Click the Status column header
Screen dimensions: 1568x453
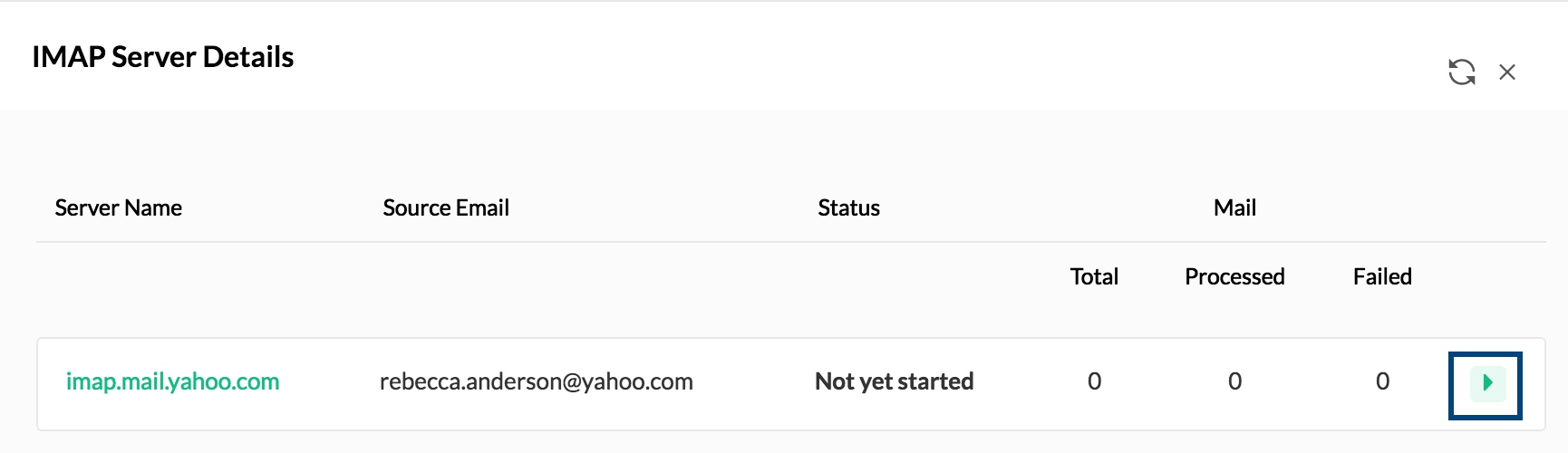pos(848,208)
